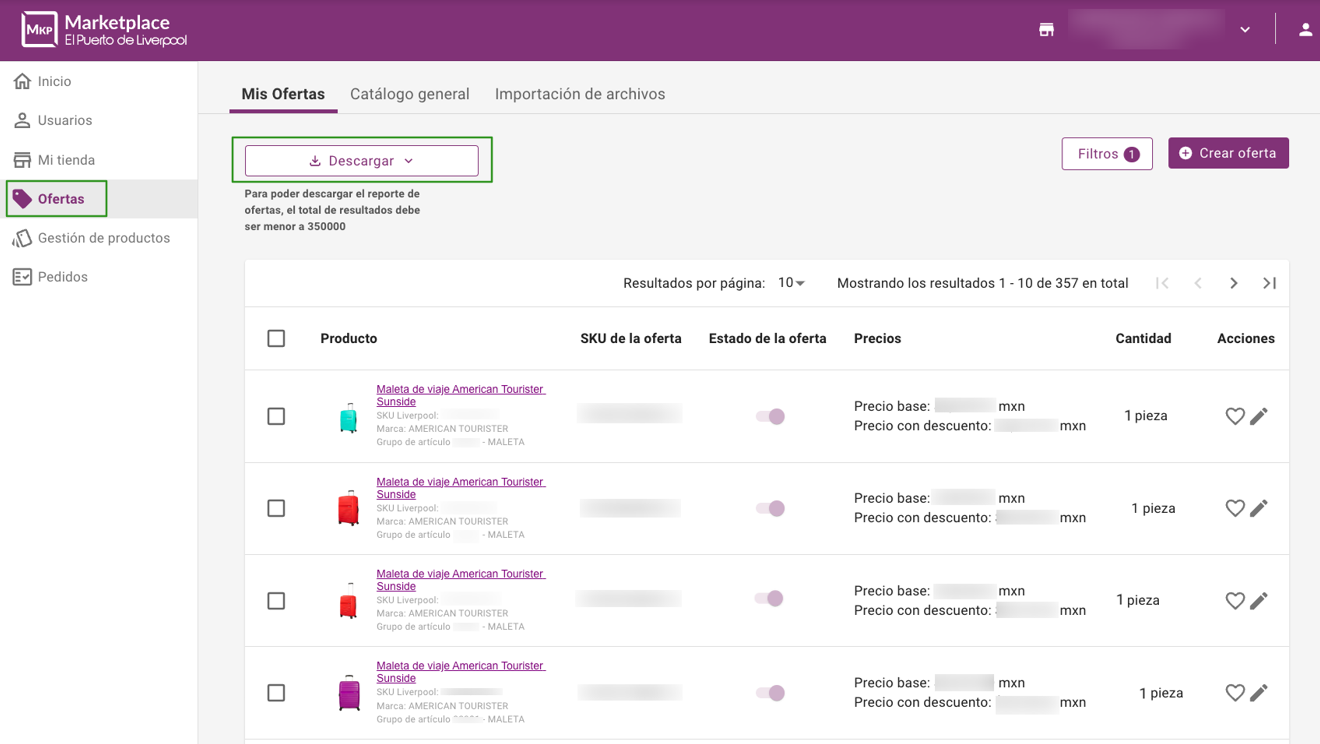Click the Cantidad column header

click(x=1143, y=339)
